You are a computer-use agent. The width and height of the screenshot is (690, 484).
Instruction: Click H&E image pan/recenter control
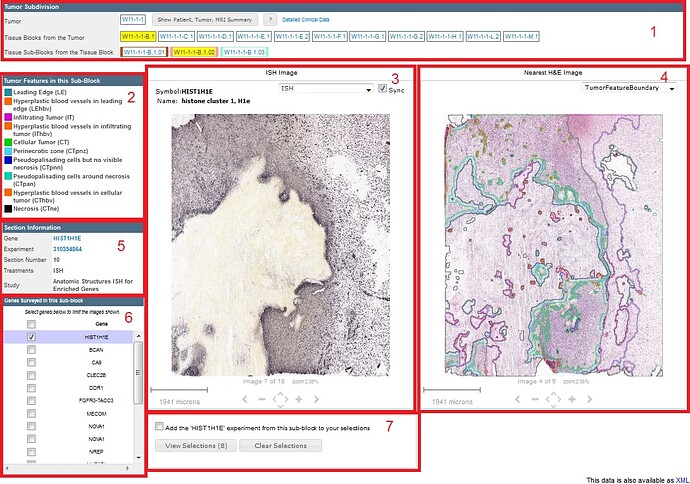click(x=553, y=399)
